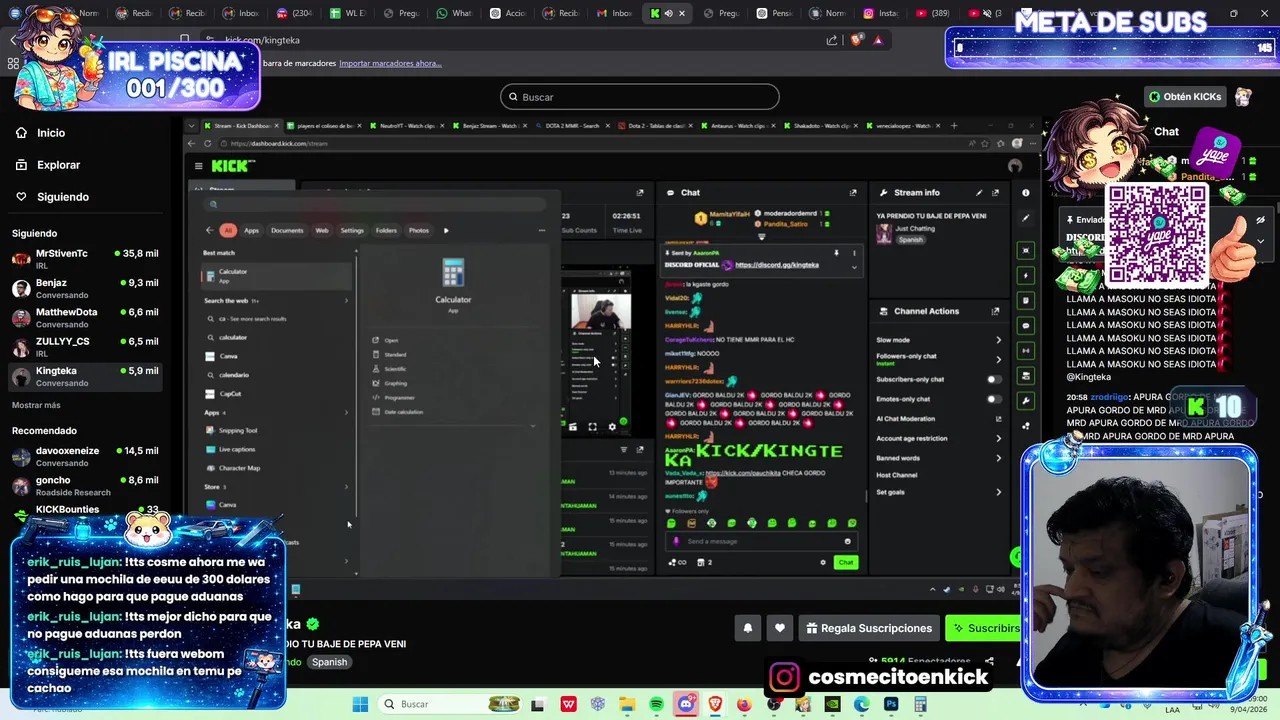This screenshot has width=1280, height=720.
Task: Mute the active Kick browser tab
Action: [x=668, y=13]
